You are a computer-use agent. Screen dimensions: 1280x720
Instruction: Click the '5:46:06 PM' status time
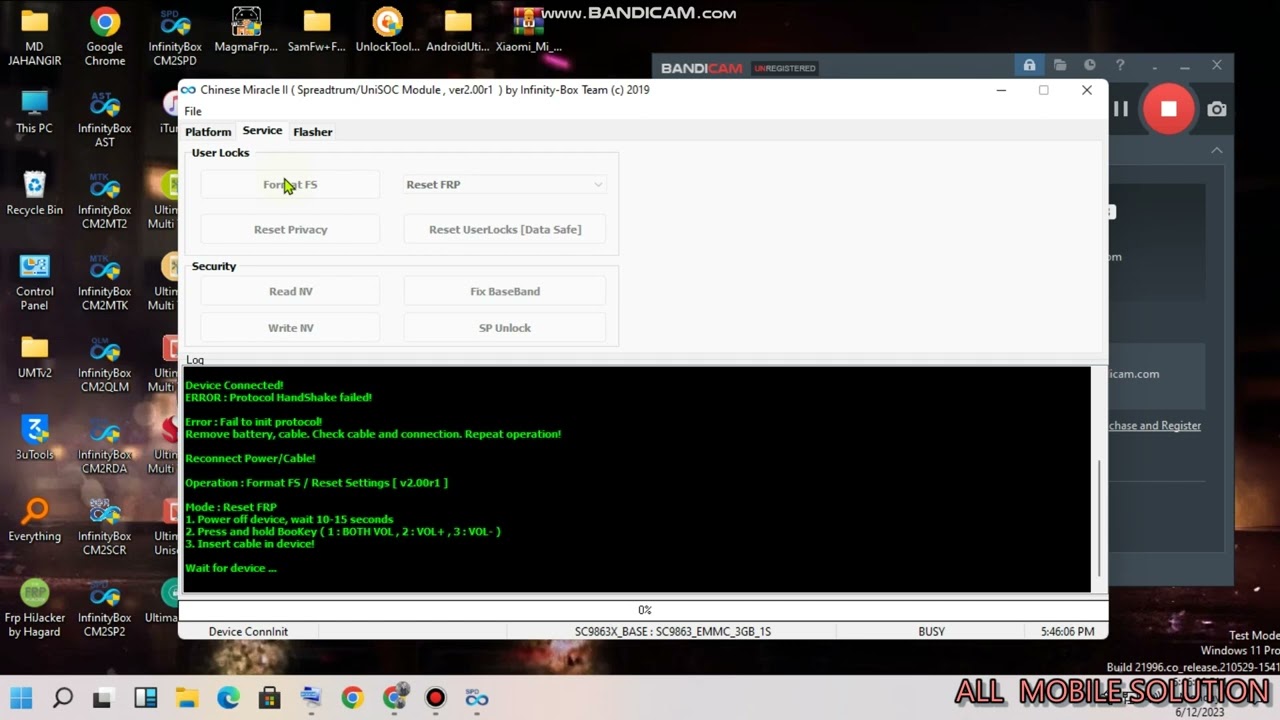[1067, 631]
